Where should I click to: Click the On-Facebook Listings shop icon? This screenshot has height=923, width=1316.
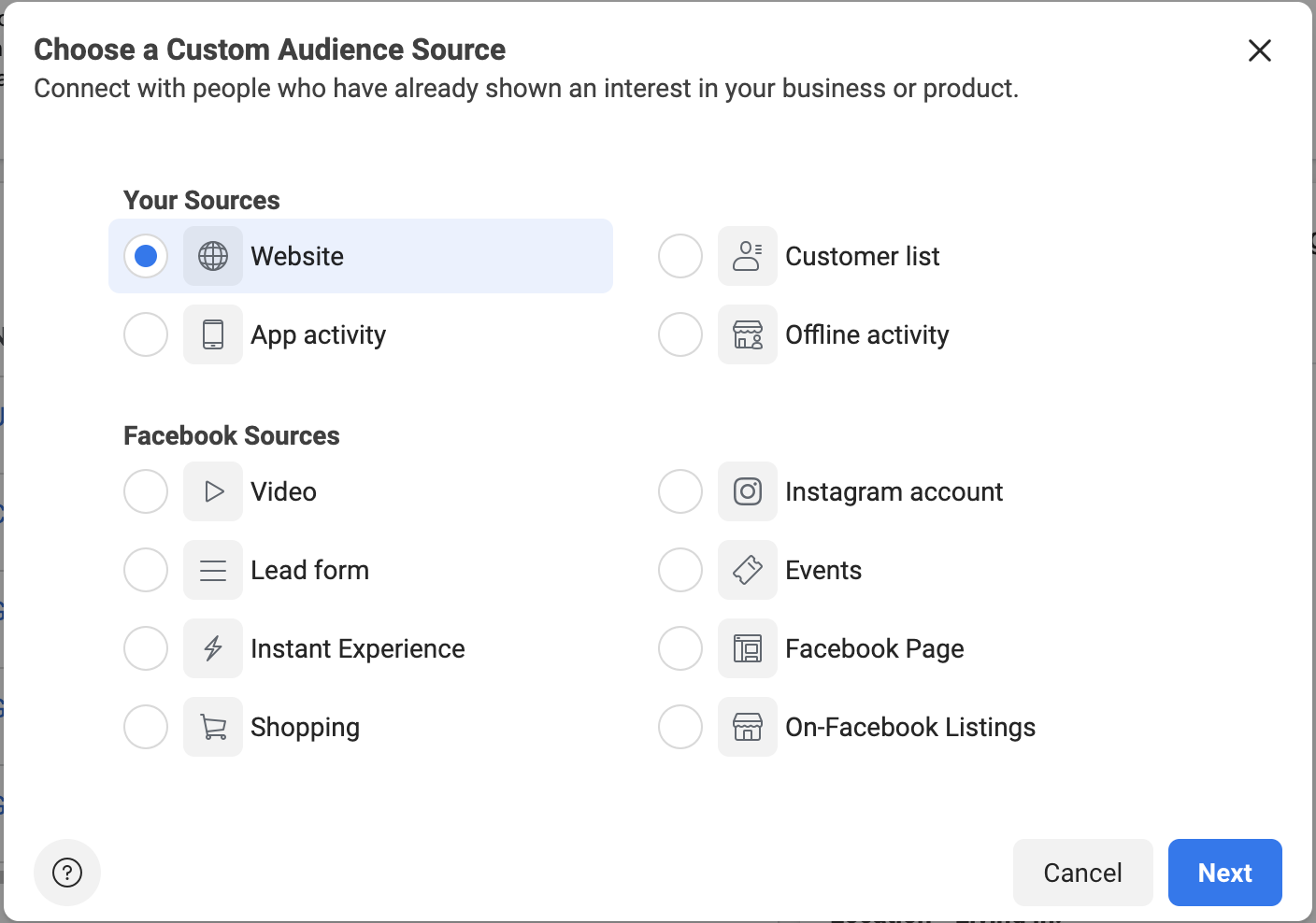748,727
